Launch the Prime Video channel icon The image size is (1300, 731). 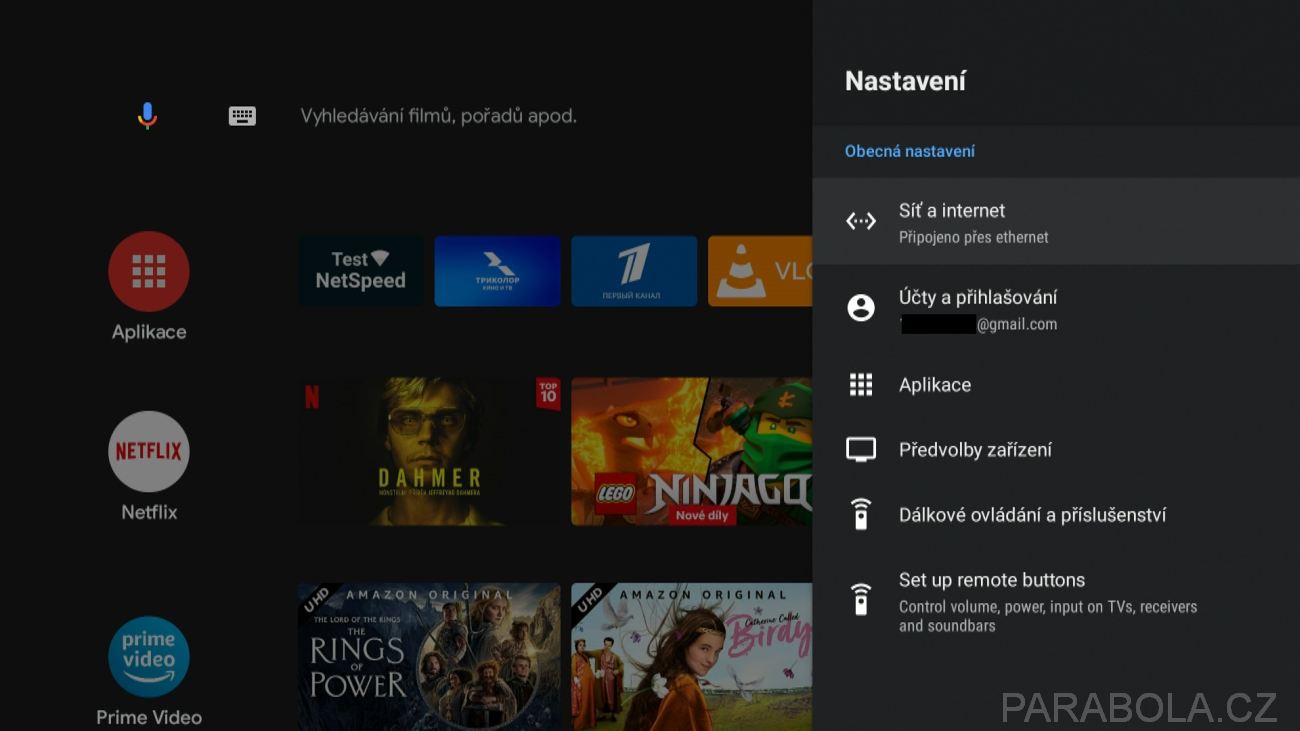pyautogui.click(x=149, y=656)
